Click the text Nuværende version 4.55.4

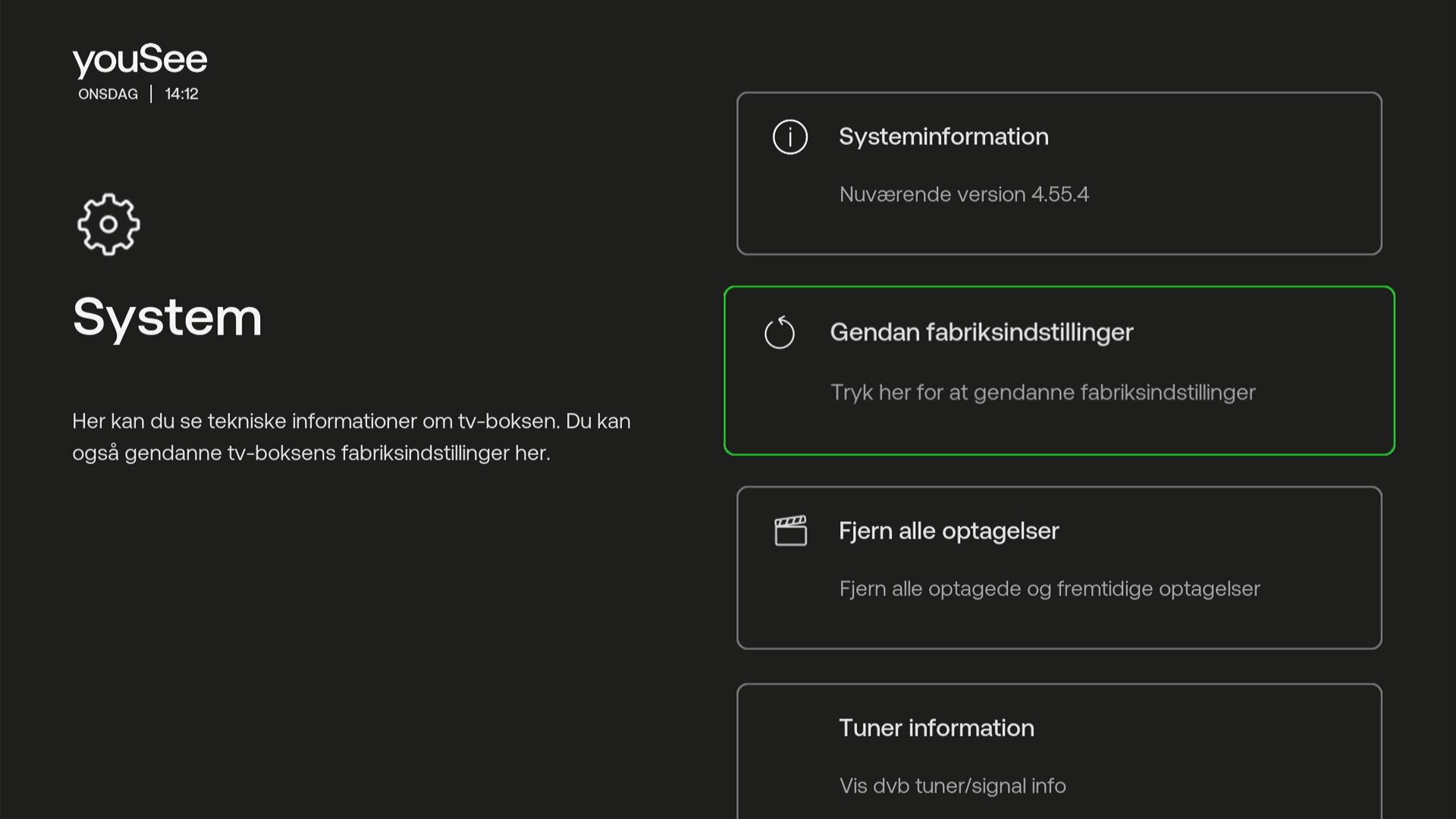964,194
